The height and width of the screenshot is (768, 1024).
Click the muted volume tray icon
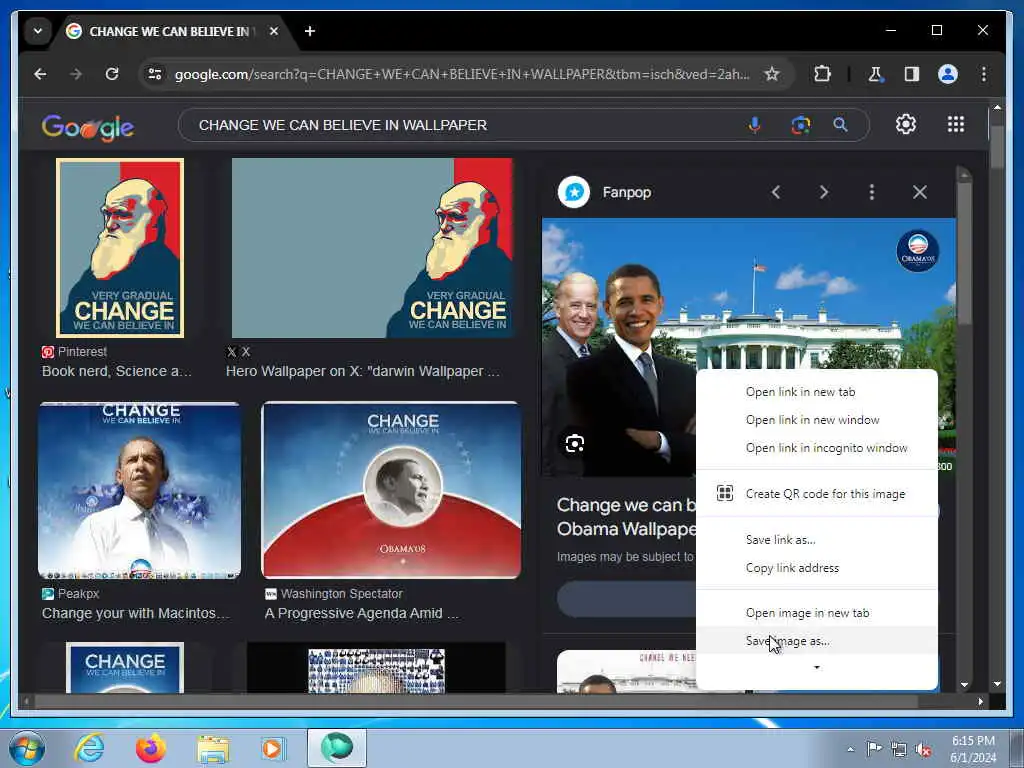pos(923,750)
